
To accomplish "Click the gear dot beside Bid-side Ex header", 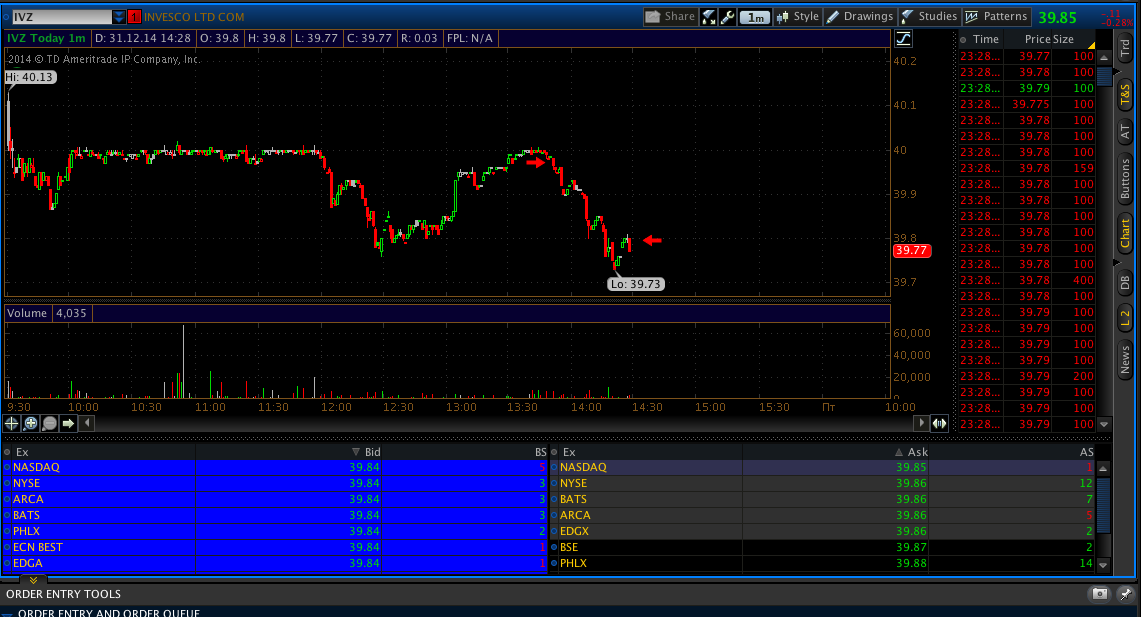I will click(7, 452).
